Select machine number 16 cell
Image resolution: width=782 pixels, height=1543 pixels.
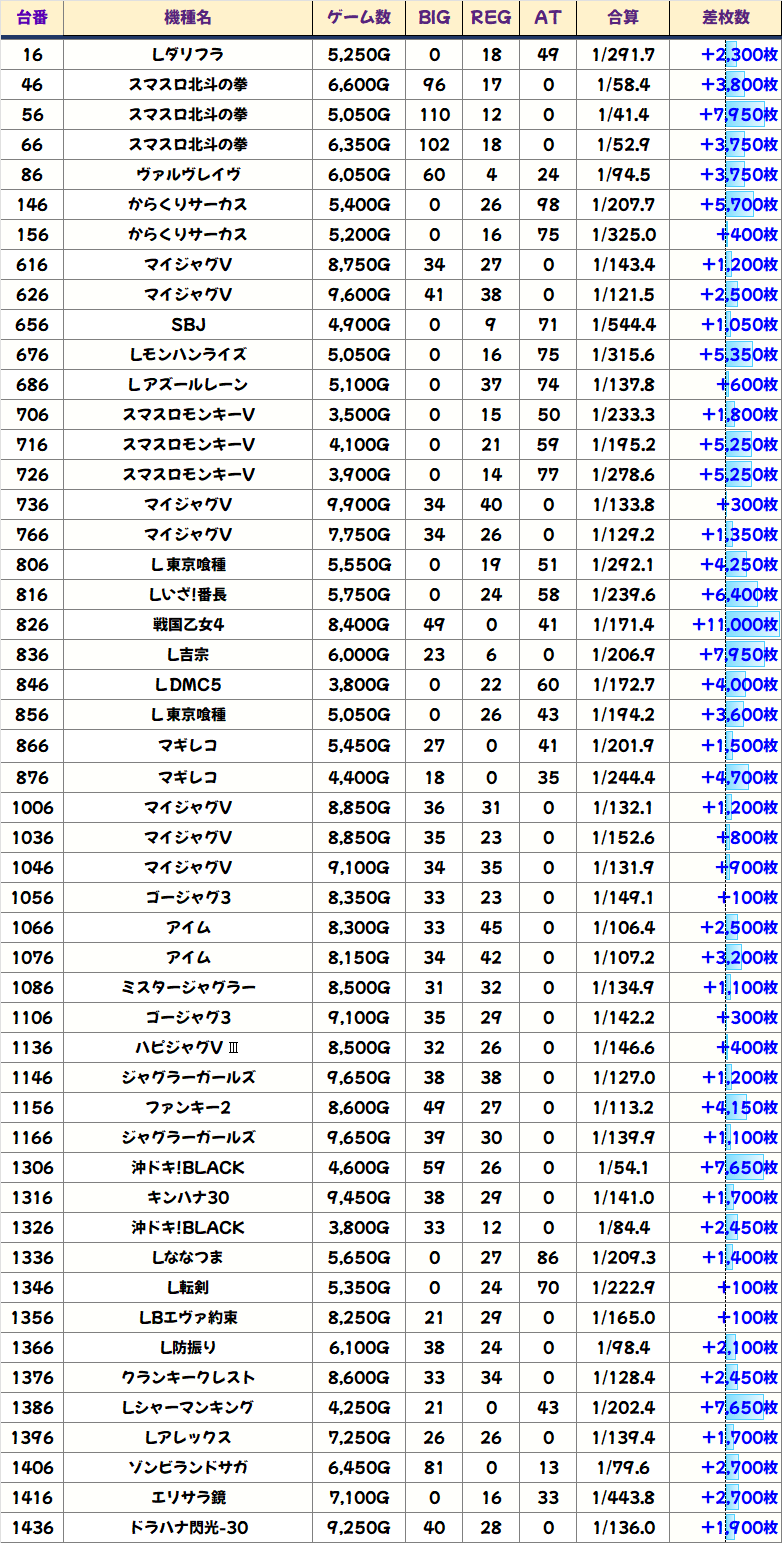31,55
